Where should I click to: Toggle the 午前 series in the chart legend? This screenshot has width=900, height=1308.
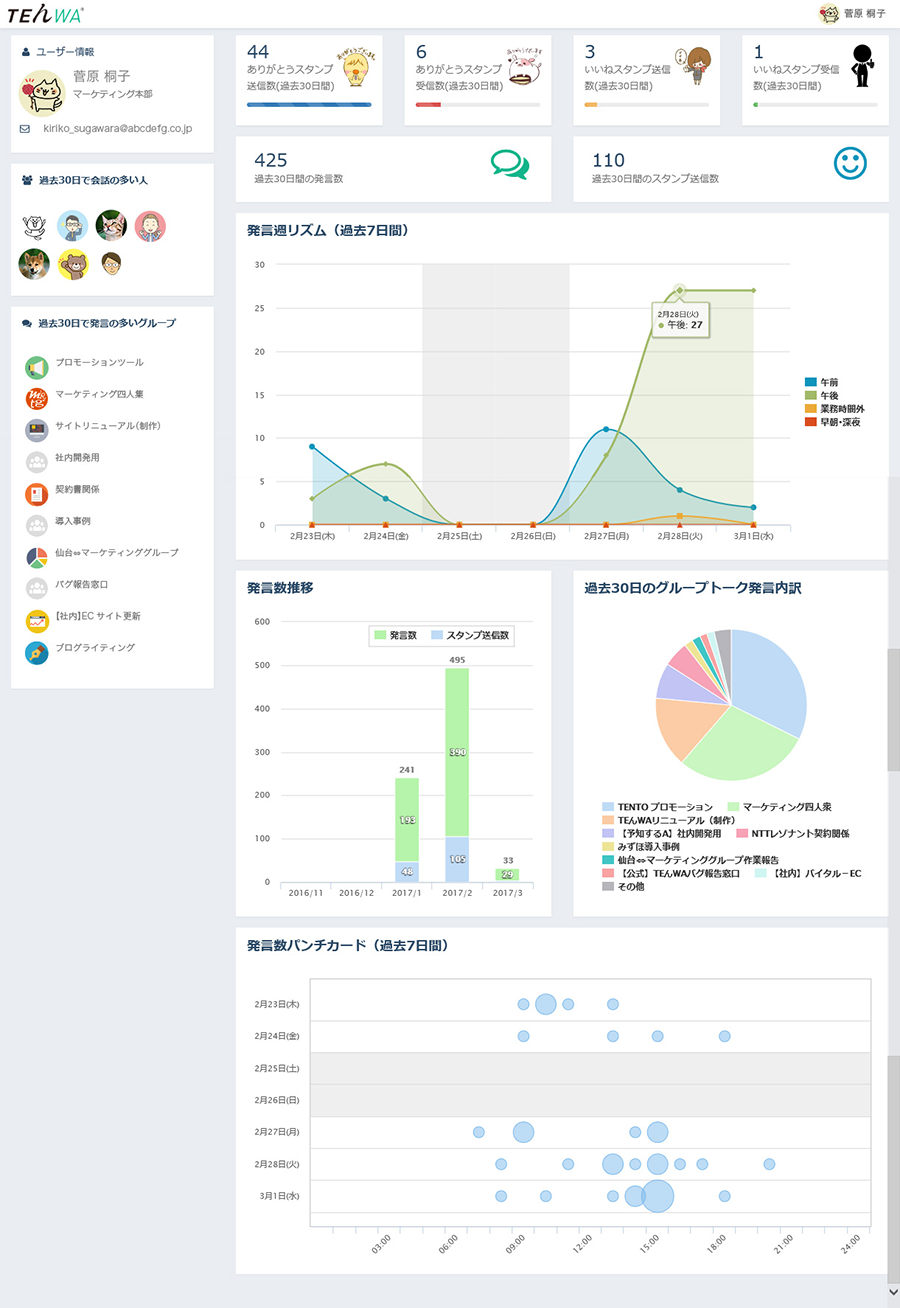[x=822, y=382]
